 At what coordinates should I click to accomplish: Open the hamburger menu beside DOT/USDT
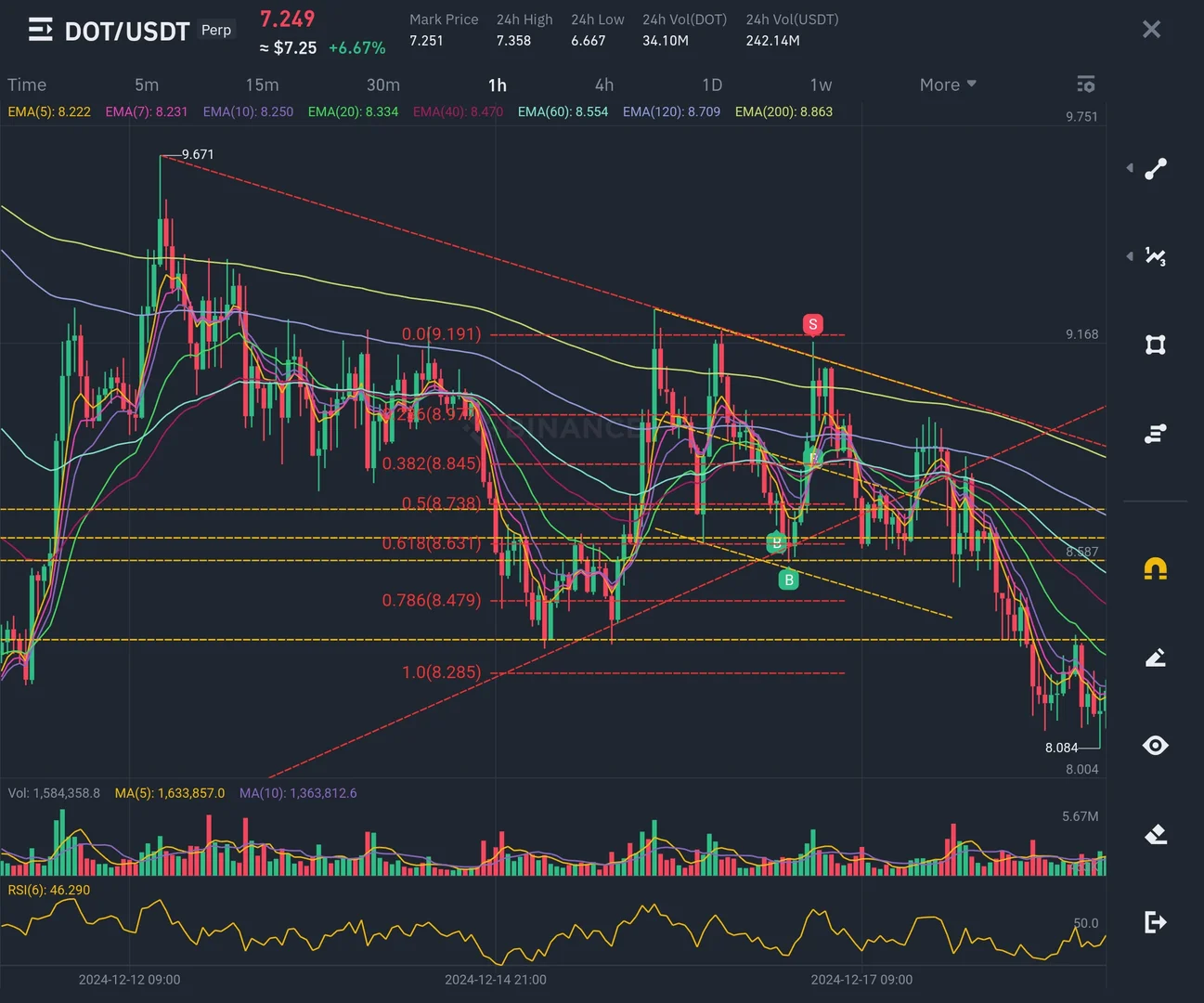[40, 30]
